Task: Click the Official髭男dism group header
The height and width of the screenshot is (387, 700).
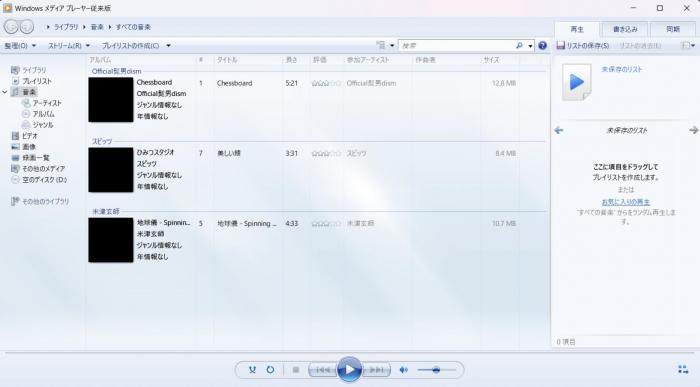Action: [117, 71]
